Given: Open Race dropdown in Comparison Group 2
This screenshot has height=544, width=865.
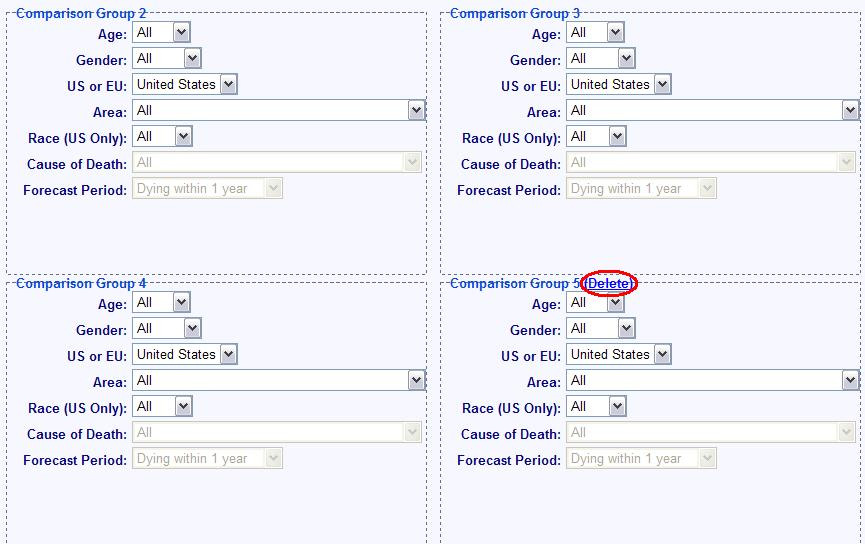Looking at the screenshot, I should 162,137.
